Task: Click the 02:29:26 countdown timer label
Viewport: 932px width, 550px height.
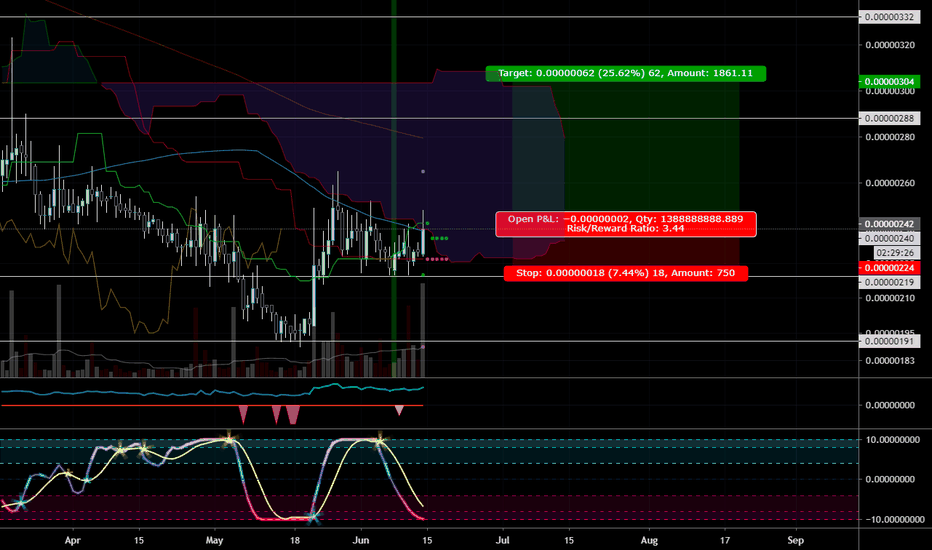Action: tap(895, 253)
